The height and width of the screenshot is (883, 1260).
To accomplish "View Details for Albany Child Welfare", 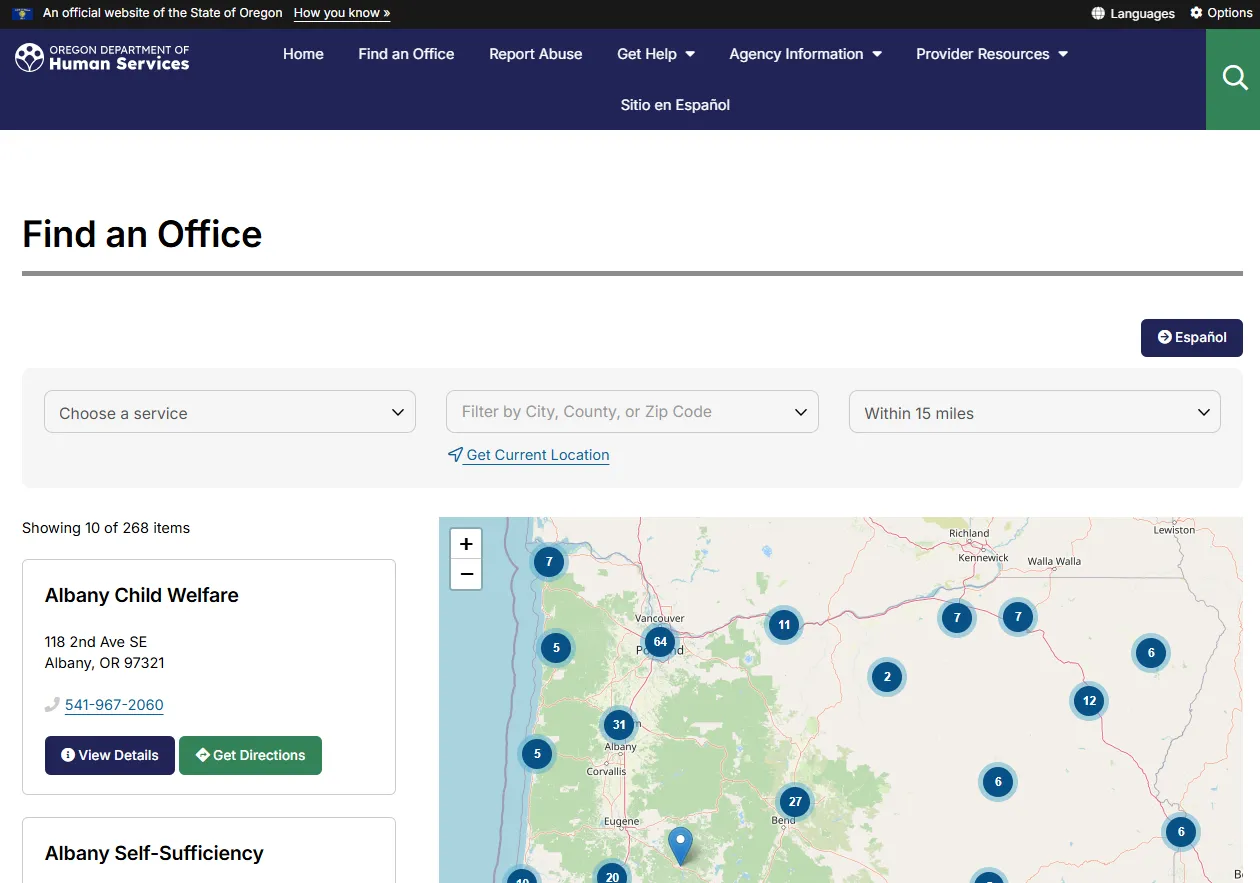I will coord(110,755).
